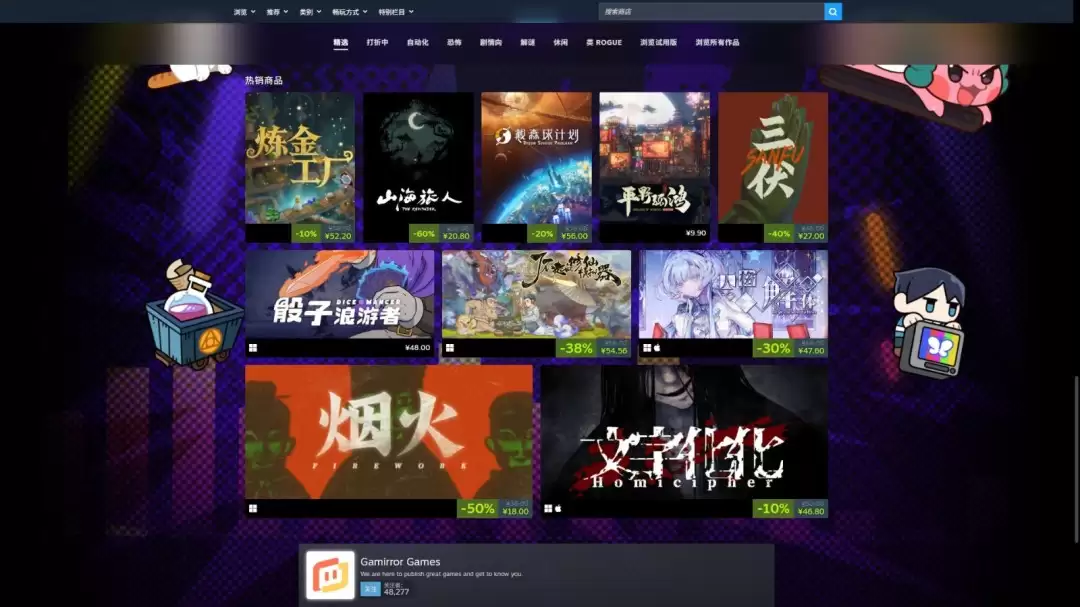
Task: Open the 山海旅人 game thumbnail
Action: coord(418,163)
